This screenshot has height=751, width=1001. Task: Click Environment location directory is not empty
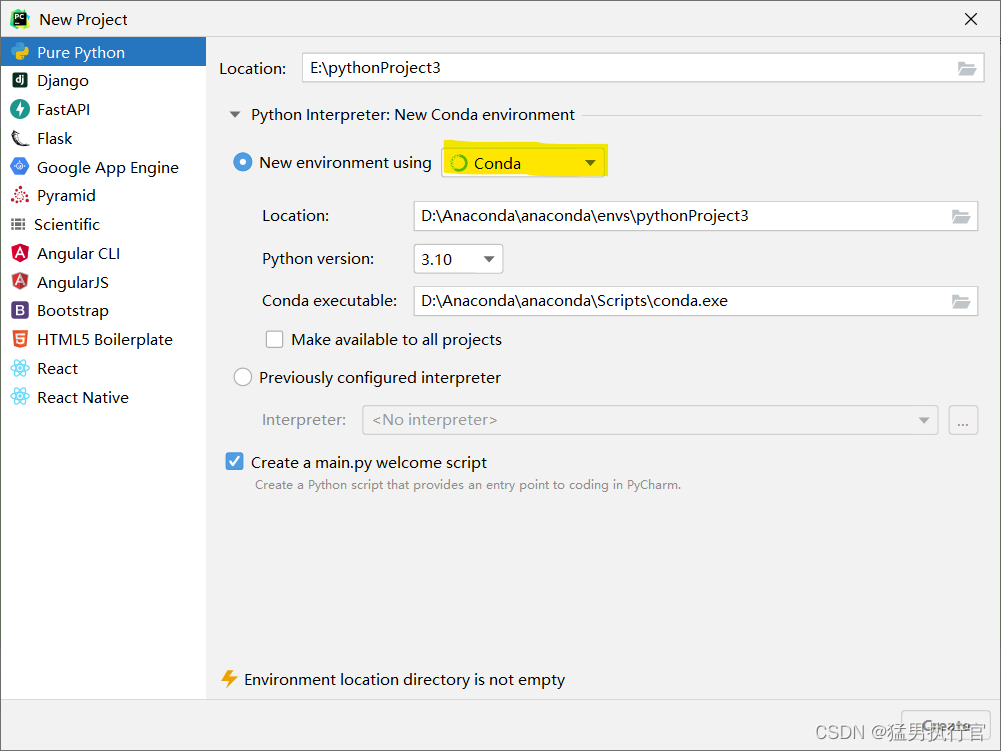pyautogui.click(x=405, y=679)
